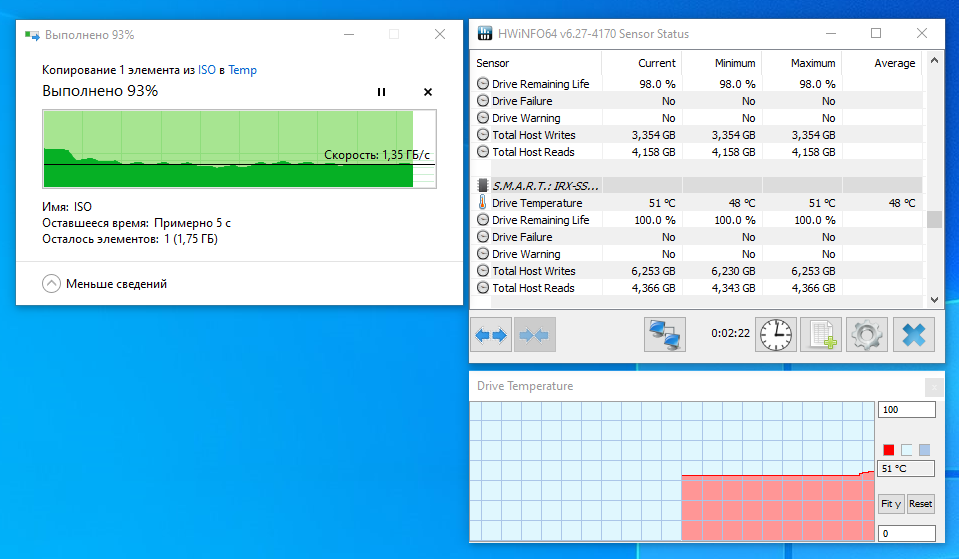Click the 51 °C current value field
Screen dimensions: 959x559
pos(907,468)
